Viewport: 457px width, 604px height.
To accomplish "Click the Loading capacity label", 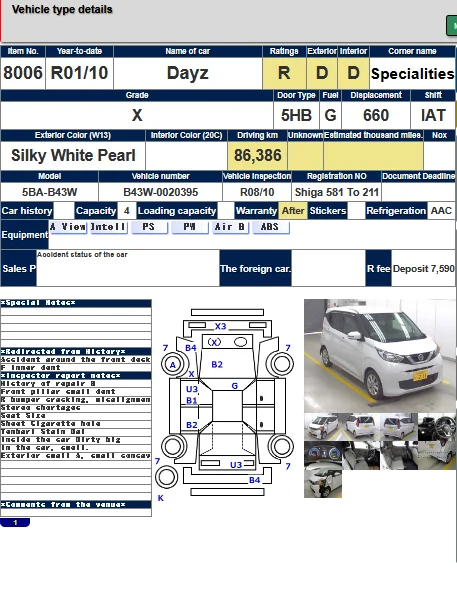I will coord(177,211).
